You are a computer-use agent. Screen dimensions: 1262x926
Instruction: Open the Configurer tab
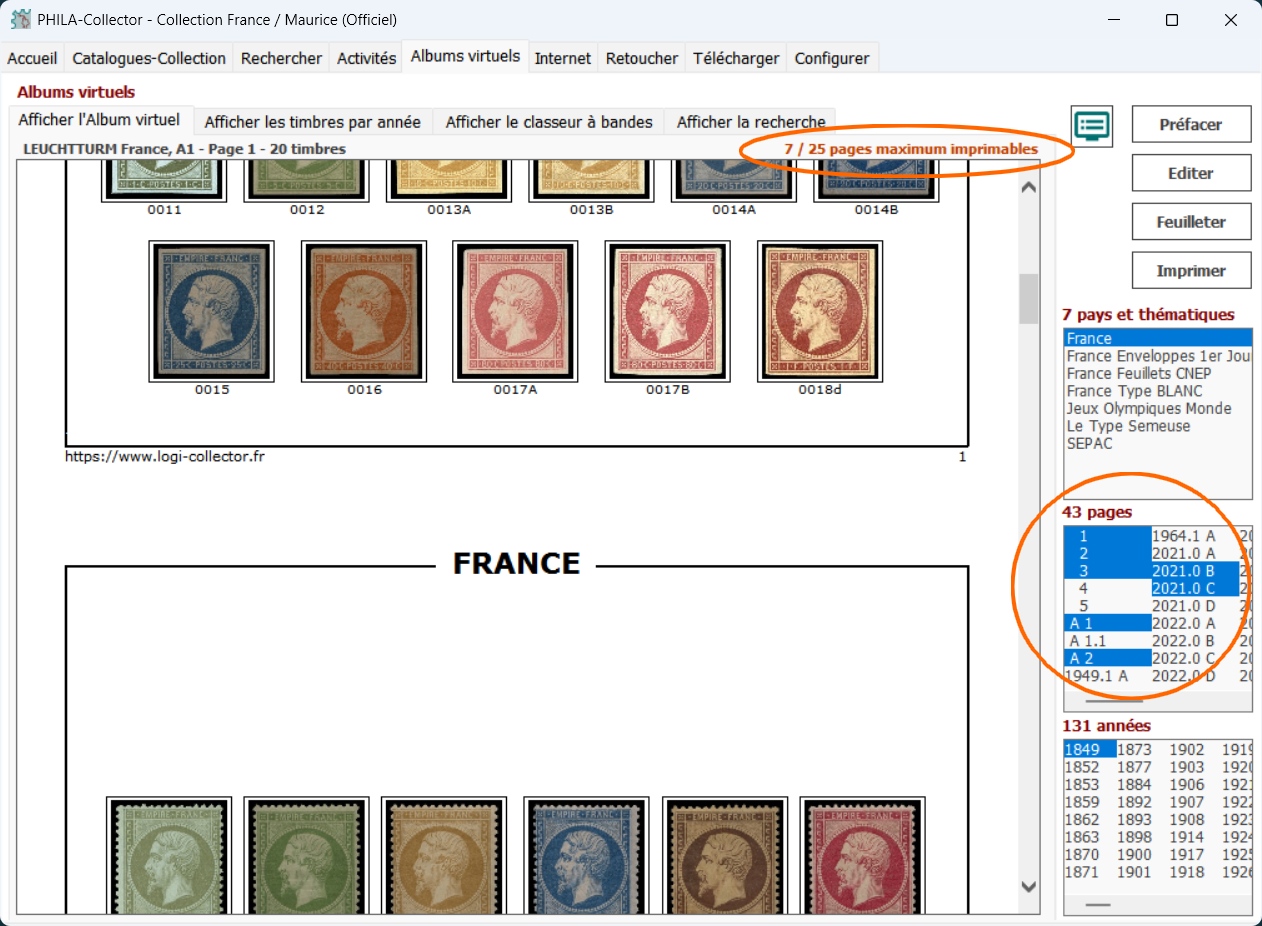832,58
